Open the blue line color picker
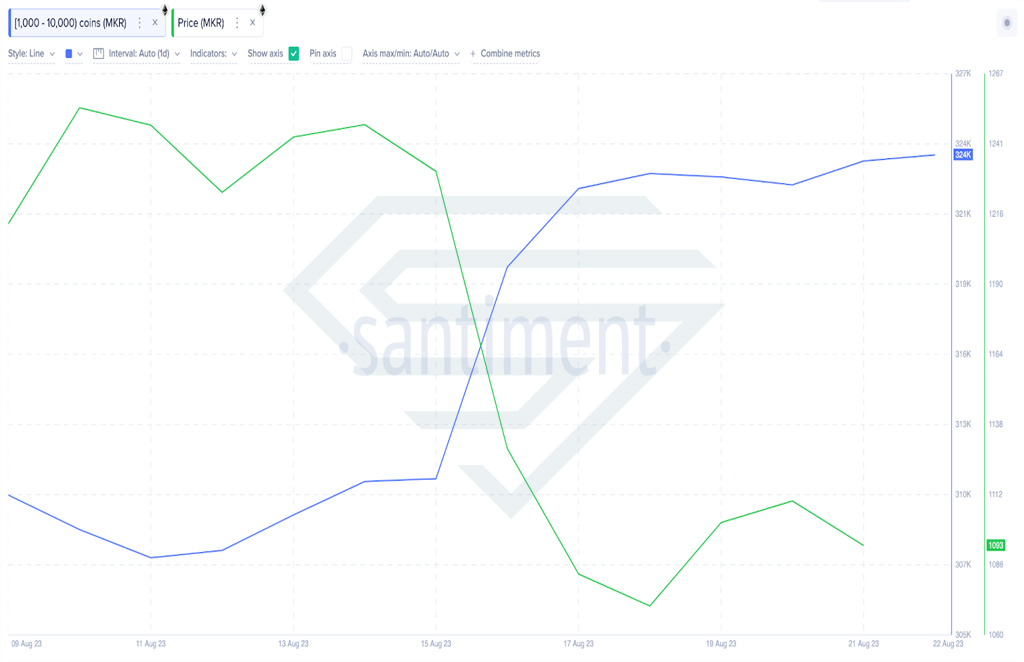Image resolution: width=1024 pixels, height=662 pixels. coord(73,54)
